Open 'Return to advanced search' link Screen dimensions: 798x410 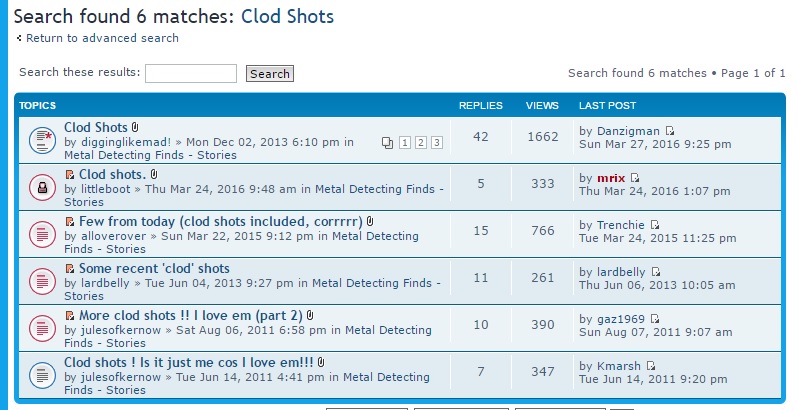[102, 38]
